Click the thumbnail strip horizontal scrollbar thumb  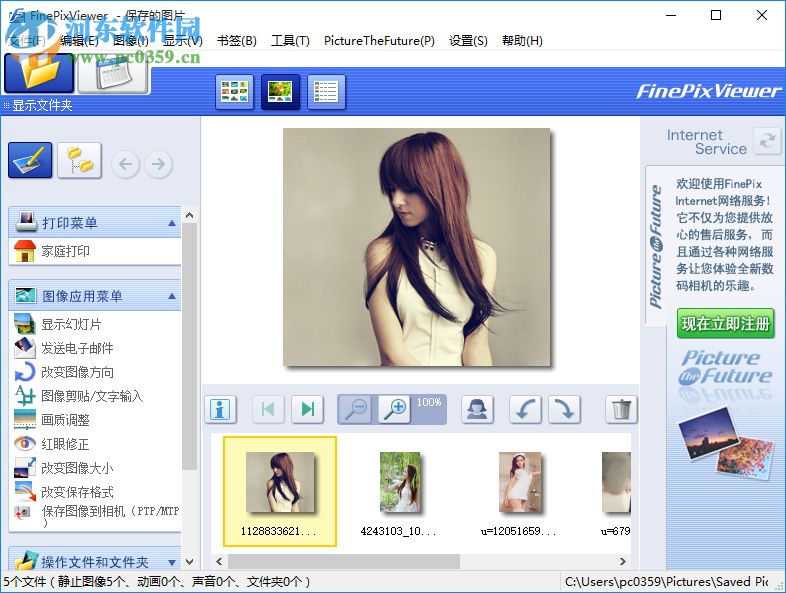click(344, 561)
